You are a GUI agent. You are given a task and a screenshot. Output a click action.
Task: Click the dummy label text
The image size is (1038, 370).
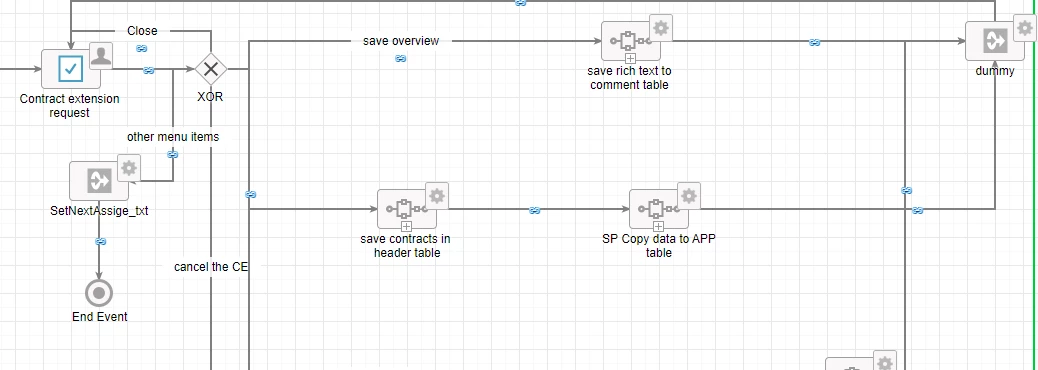[x=995, y=71]
